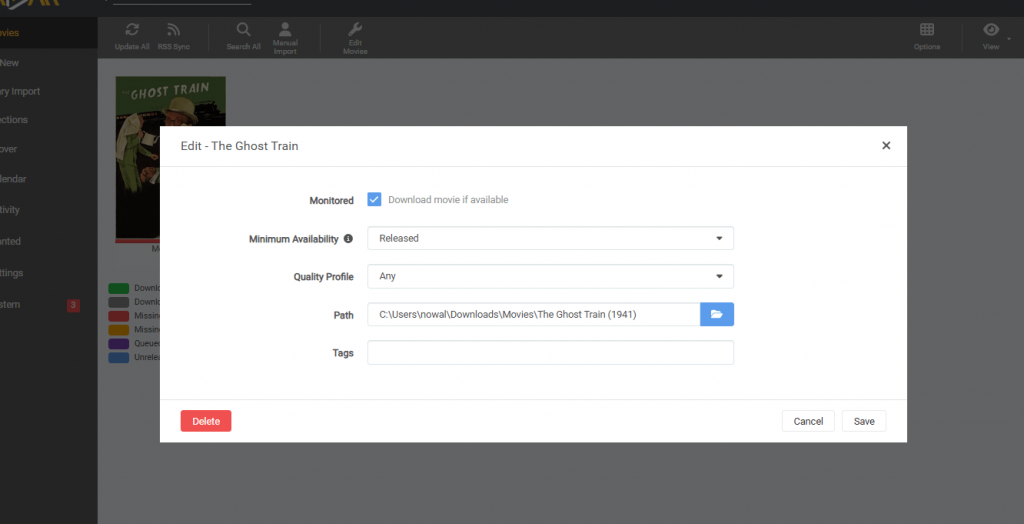Save changes with the Save button

click(x=864, y=421)
